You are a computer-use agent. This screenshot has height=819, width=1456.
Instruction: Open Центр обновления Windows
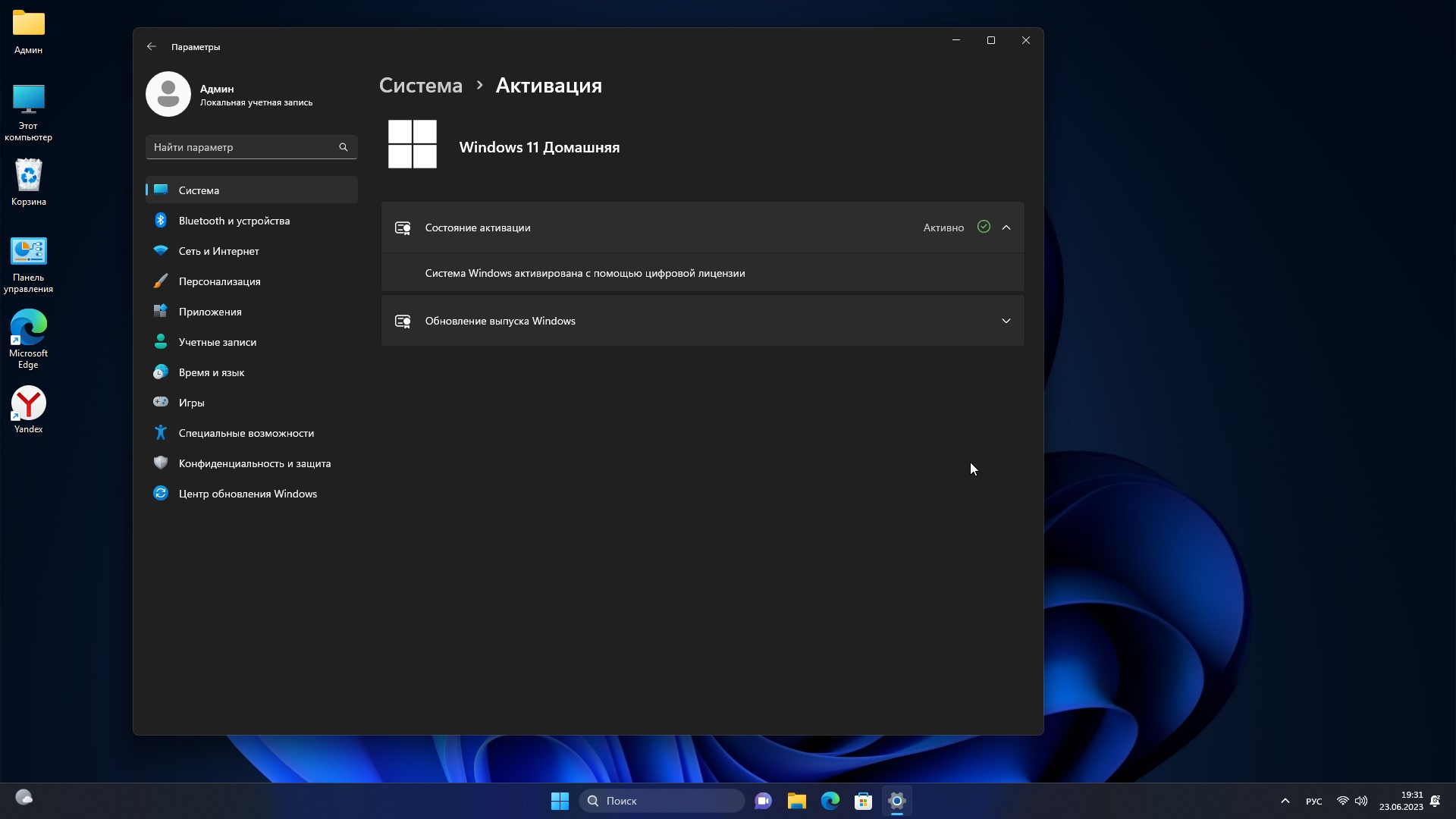tap(247, 494)
